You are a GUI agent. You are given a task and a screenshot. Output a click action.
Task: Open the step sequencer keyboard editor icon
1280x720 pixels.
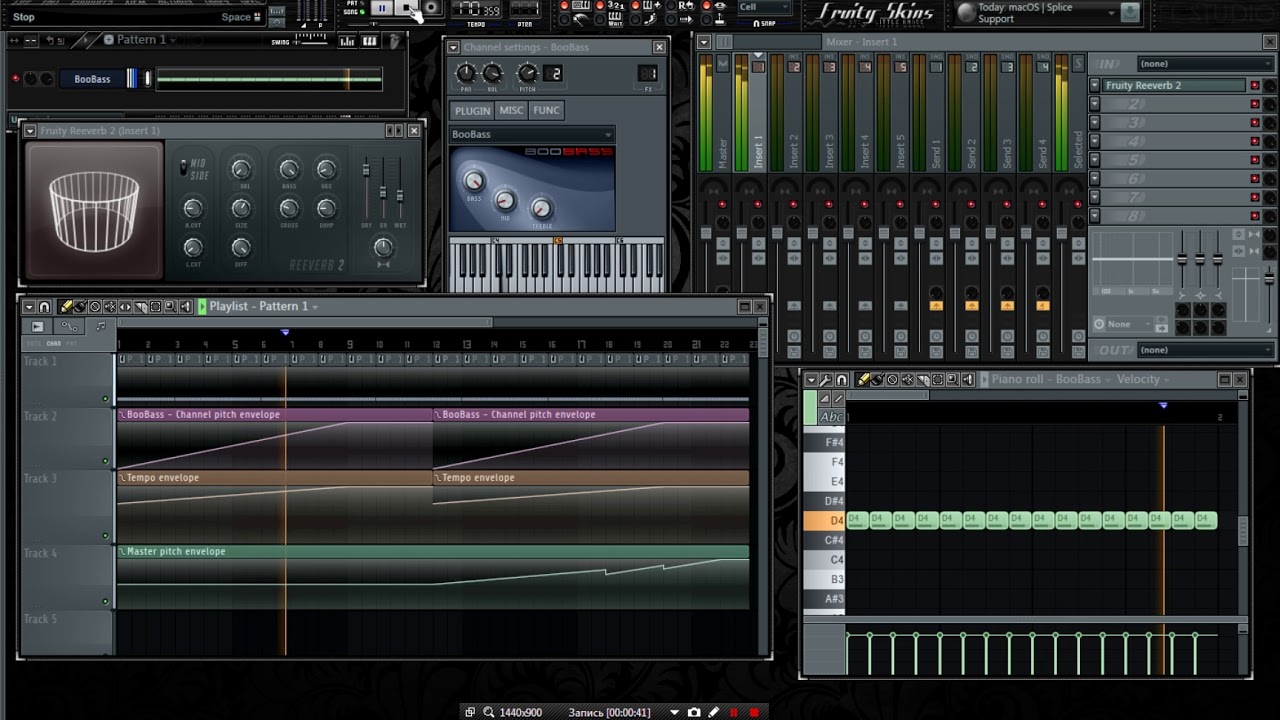click(x=369, y=41)
